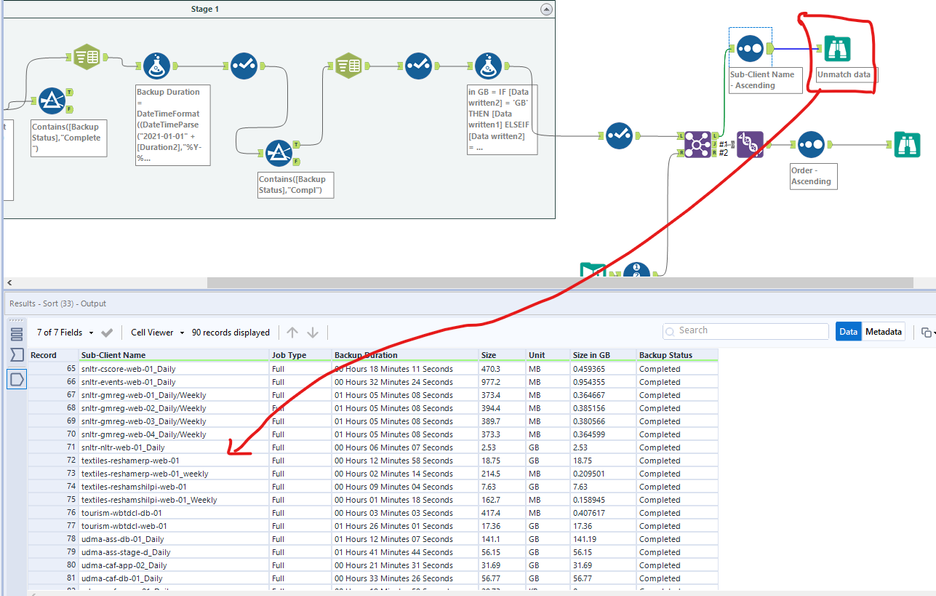Click '90 records displayed' text
This screenshot has height=596, width=936.
coord(230,333)
